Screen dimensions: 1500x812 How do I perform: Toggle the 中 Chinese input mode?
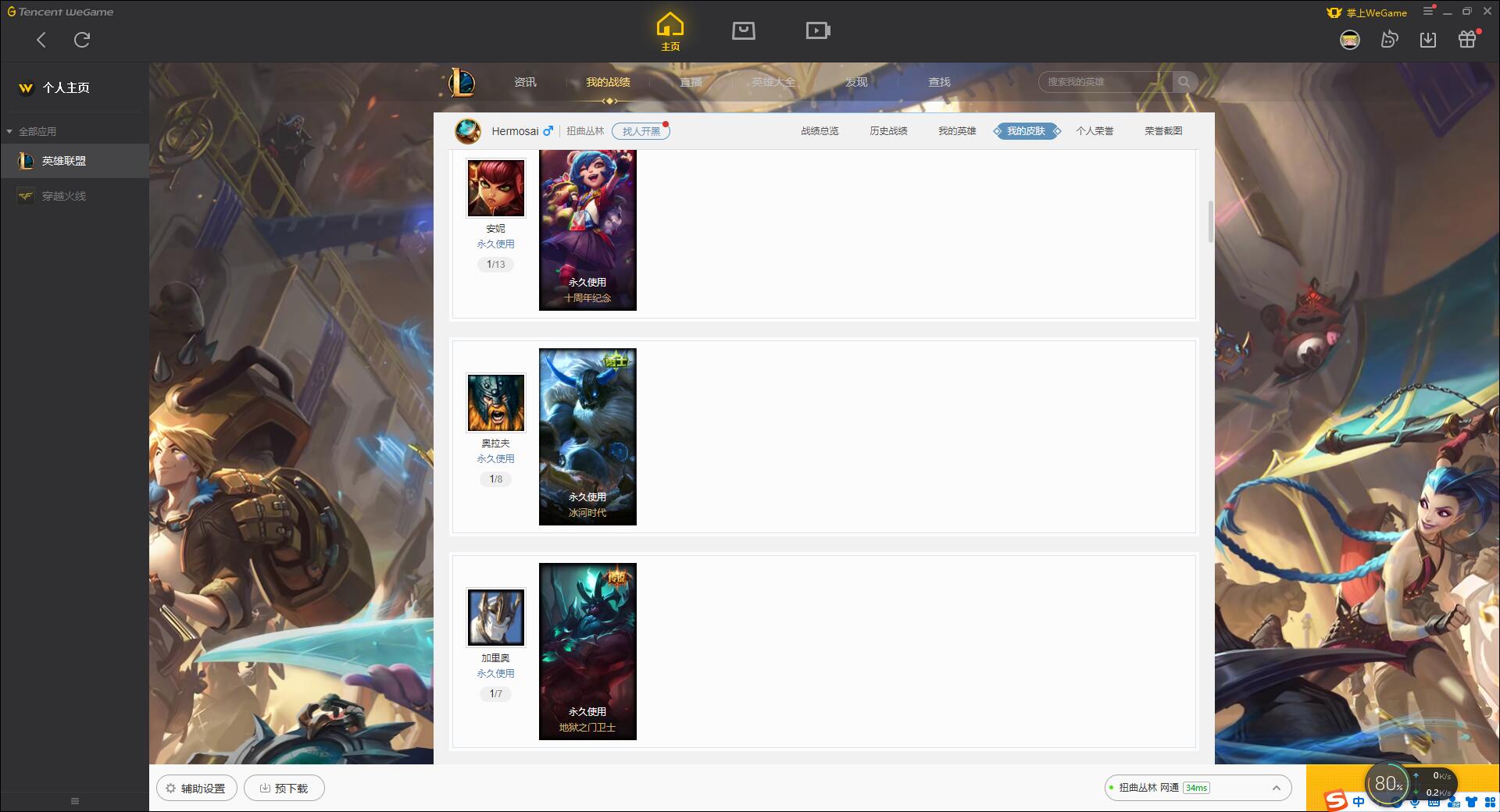(x=1359, y=803)
